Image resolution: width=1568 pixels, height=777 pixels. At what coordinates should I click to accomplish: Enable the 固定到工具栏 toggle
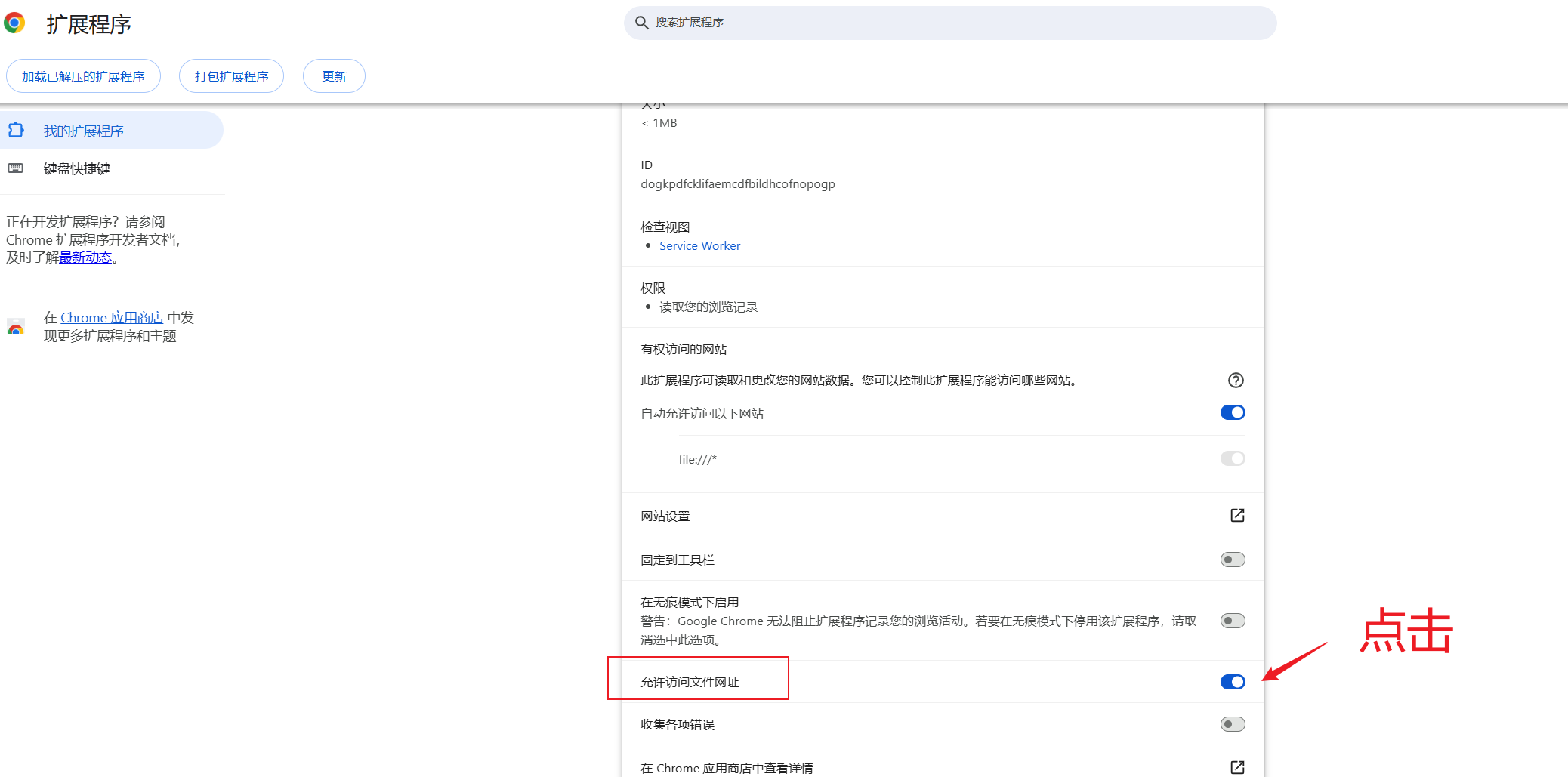(x=1232, y=560)
